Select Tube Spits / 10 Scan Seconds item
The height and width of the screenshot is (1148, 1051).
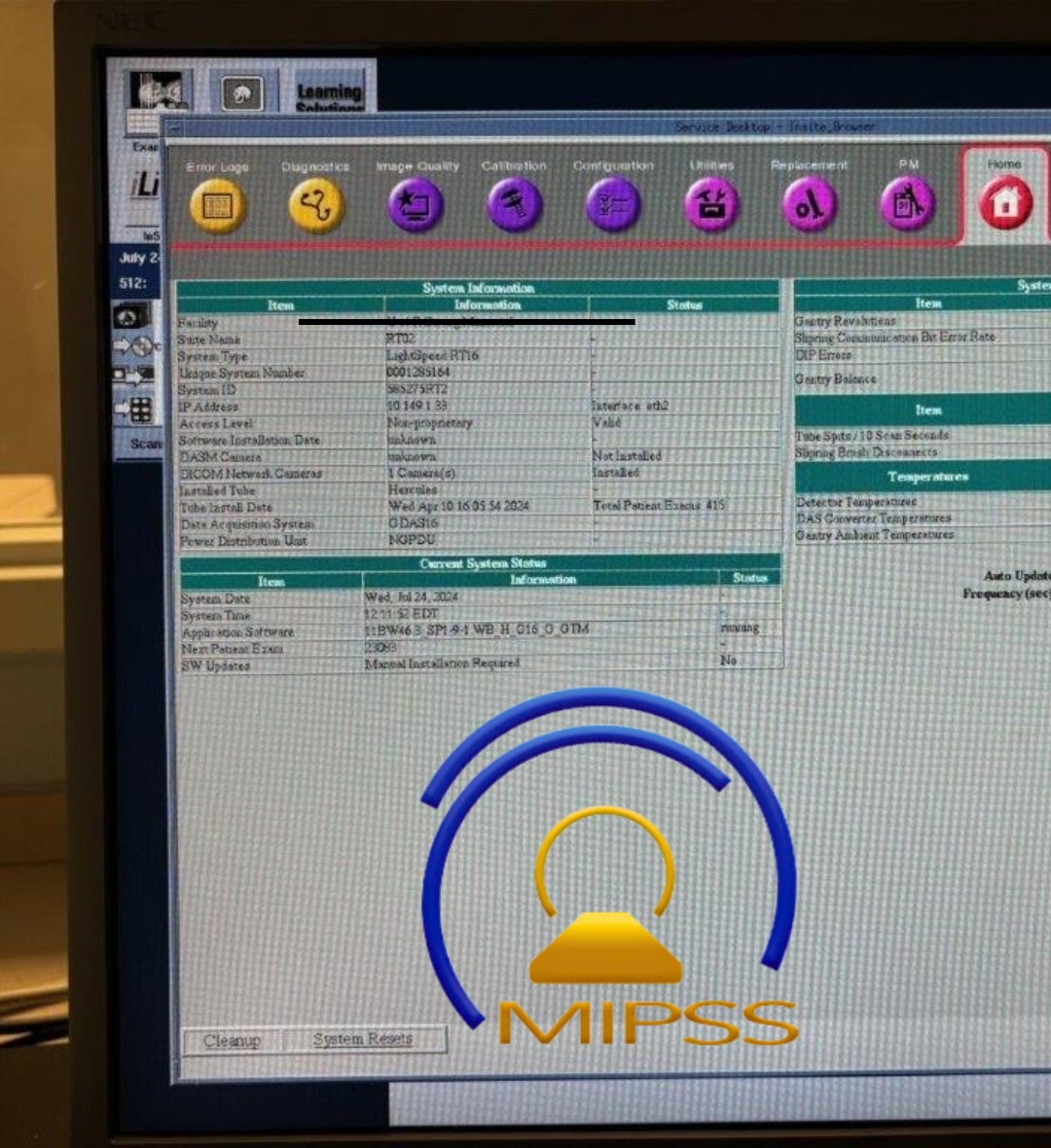[x=872, y=436]
